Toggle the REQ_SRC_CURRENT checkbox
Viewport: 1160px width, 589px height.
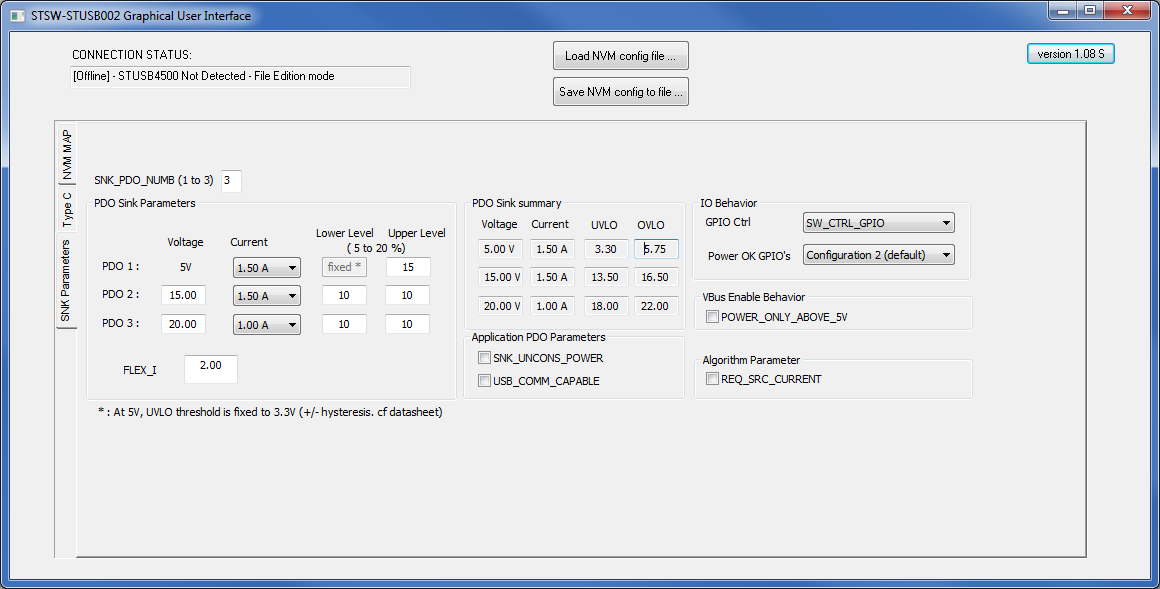click(x=712, y=379)
